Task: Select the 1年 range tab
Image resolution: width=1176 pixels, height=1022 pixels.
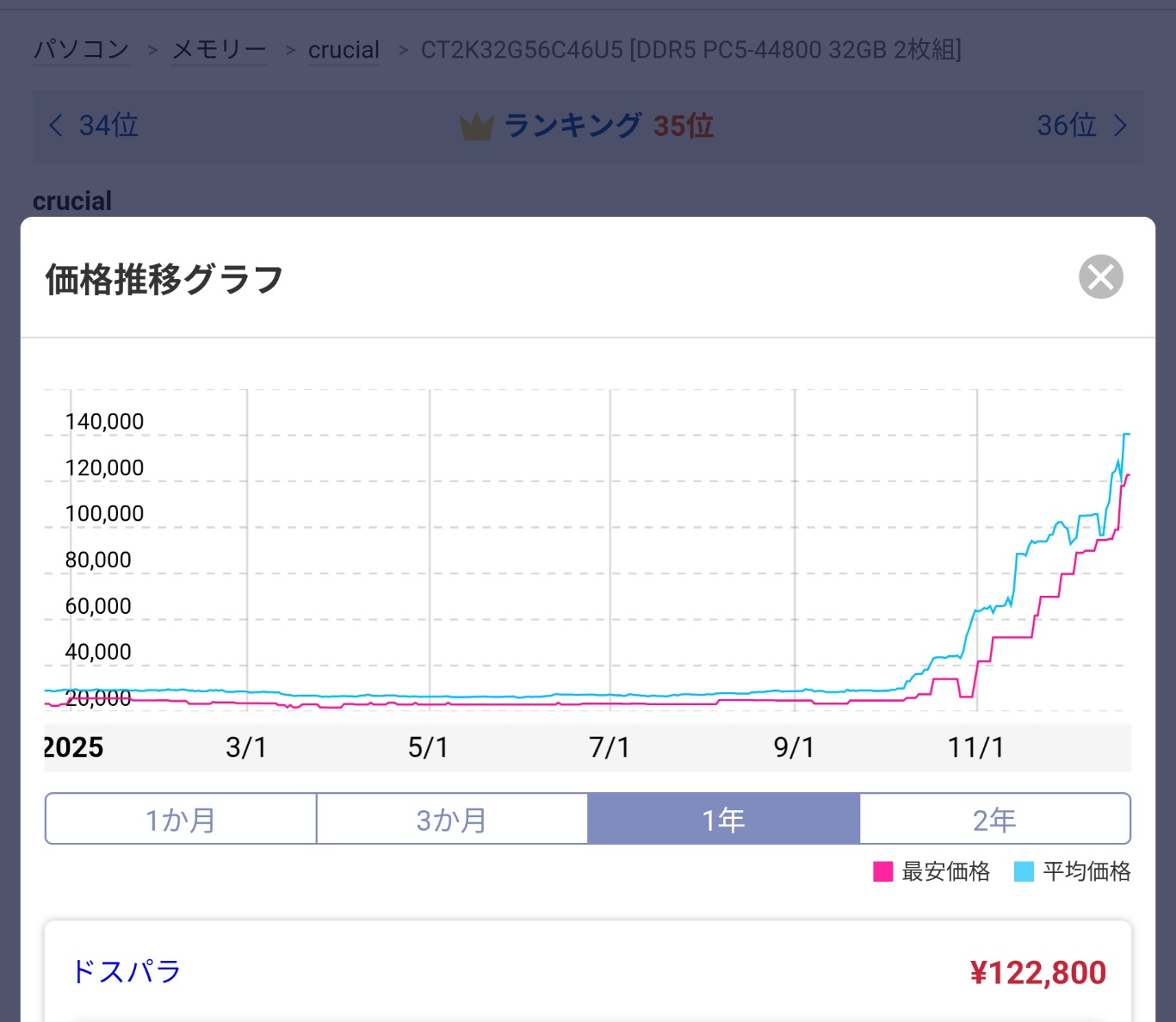Action: tap(723, 819)
